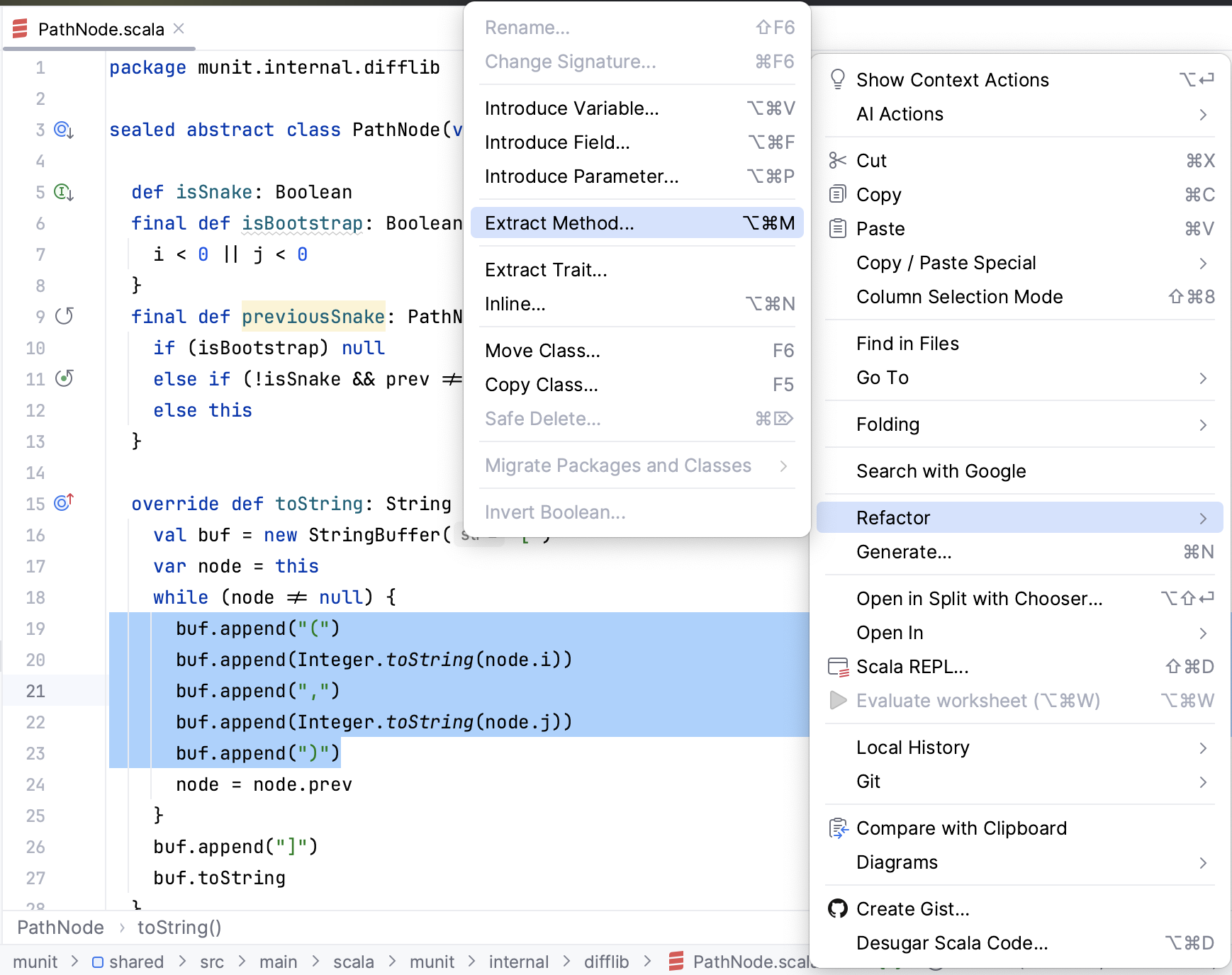Expand the Go To submenu

[1202, 378]
